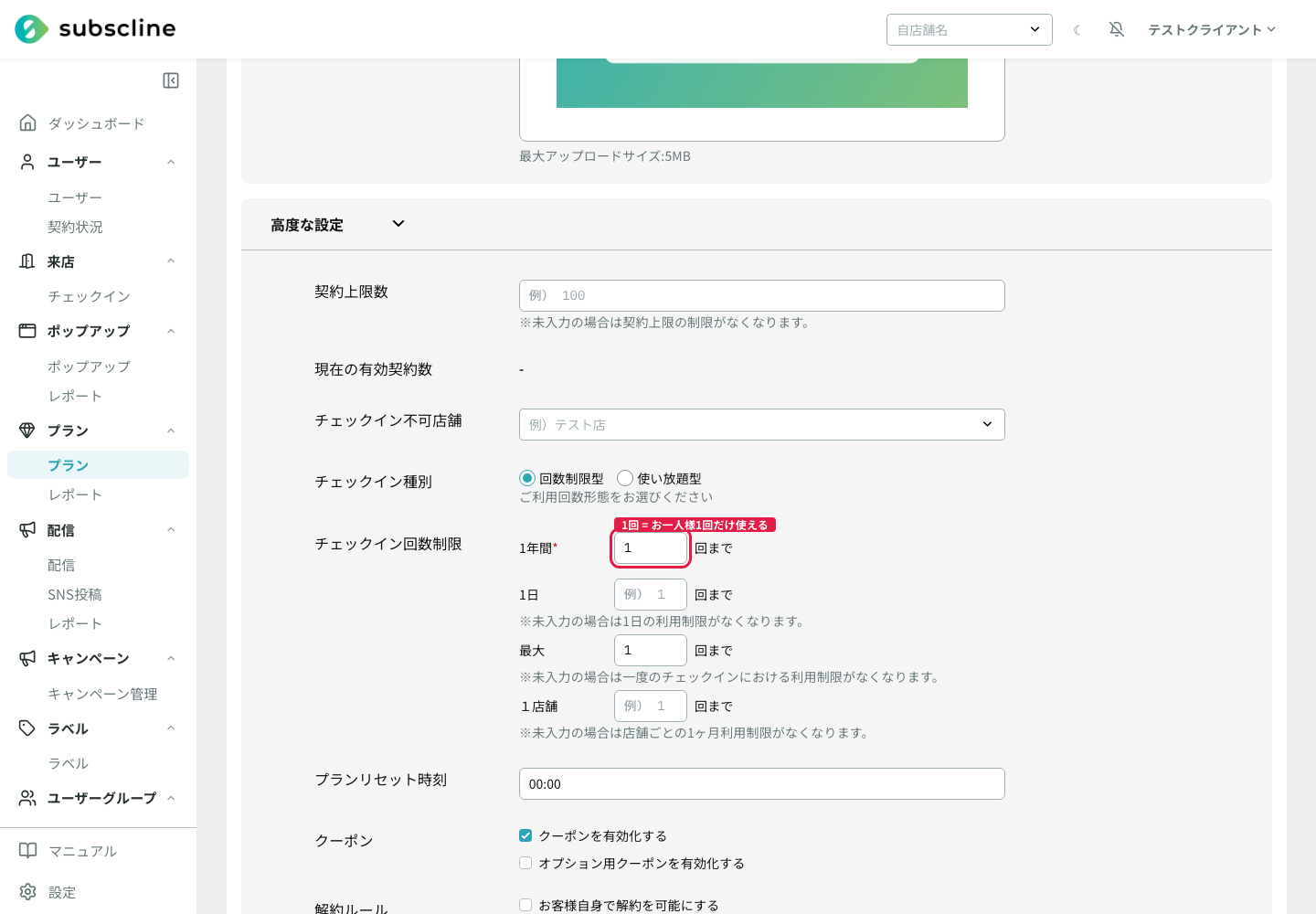Image resolution: width=1316 pixels, height=914 pixels.
Task: Click the 設定 gear icon
Action: click(x=28, y=891)
